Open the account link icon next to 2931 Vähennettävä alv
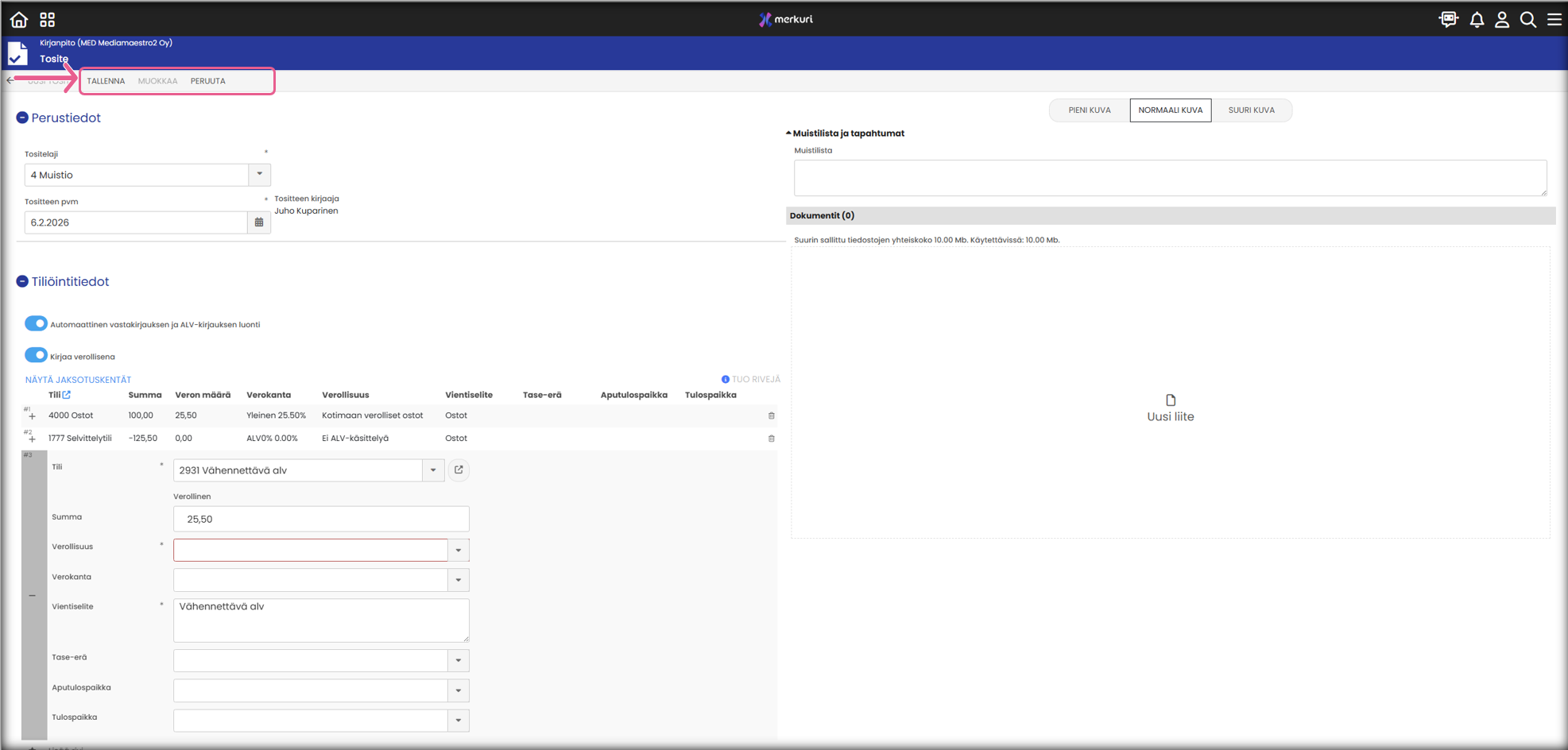 459,470
